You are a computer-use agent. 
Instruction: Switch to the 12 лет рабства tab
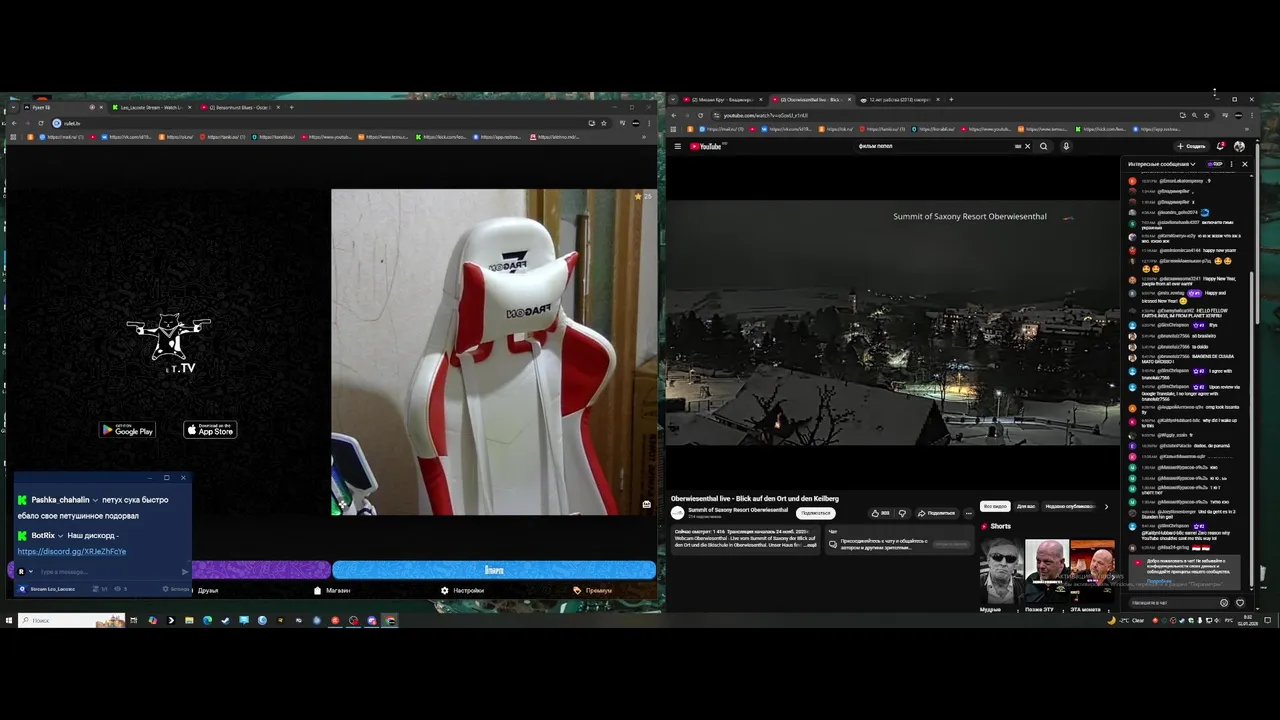[899, 99]
